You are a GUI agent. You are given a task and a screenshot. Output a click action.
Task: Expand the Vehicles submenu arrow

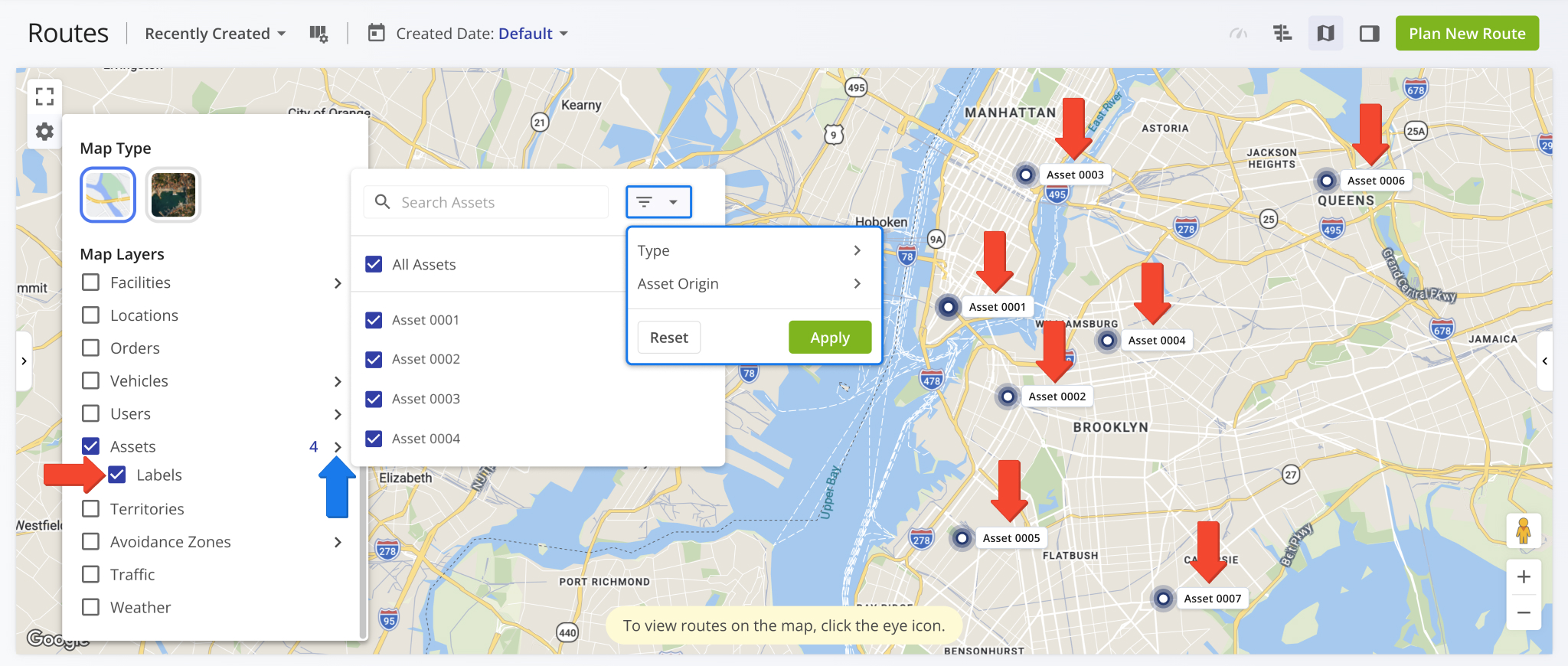tap(338, 381)
